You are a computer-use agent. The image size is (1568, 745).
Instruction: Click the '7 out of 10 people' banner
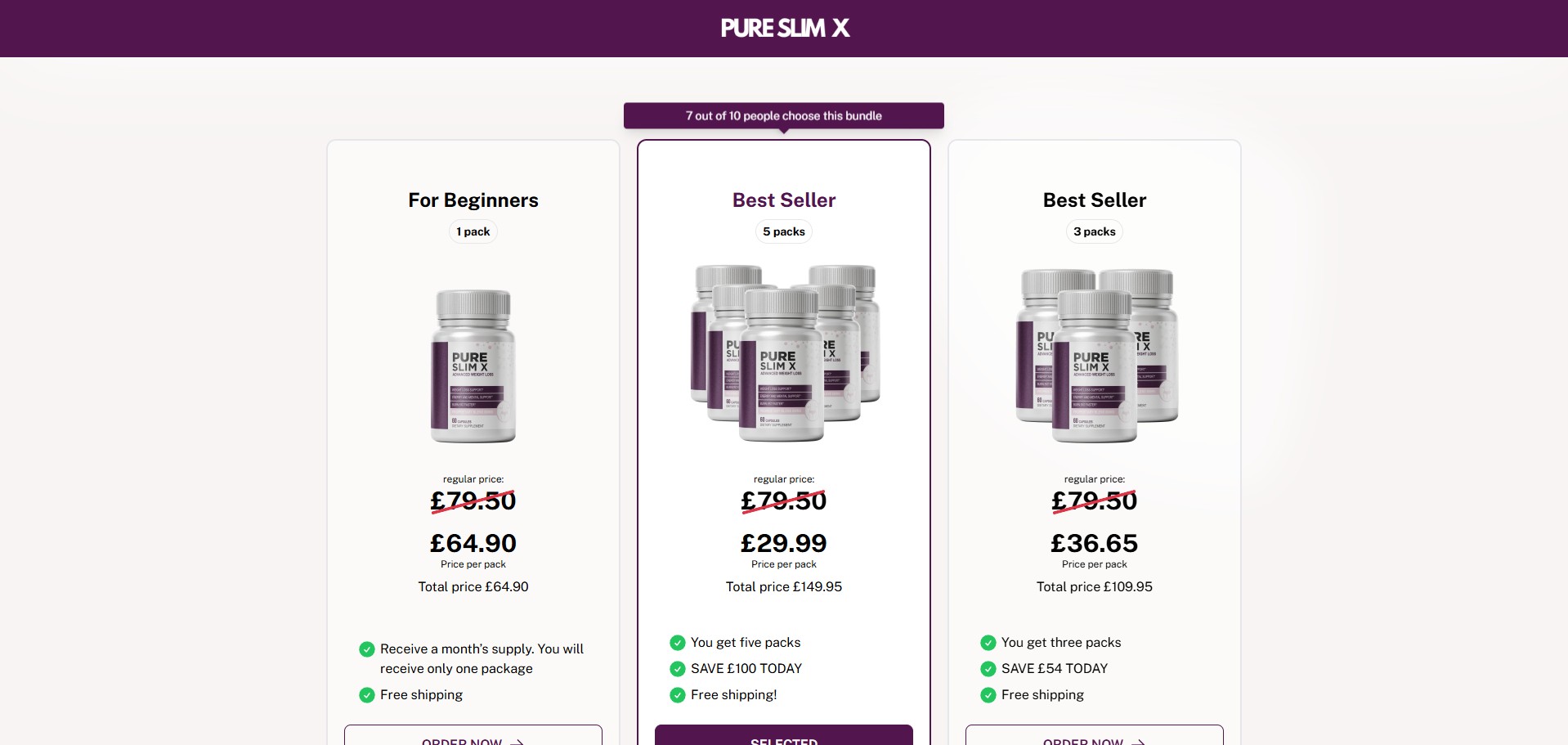[x=784, y=115]
